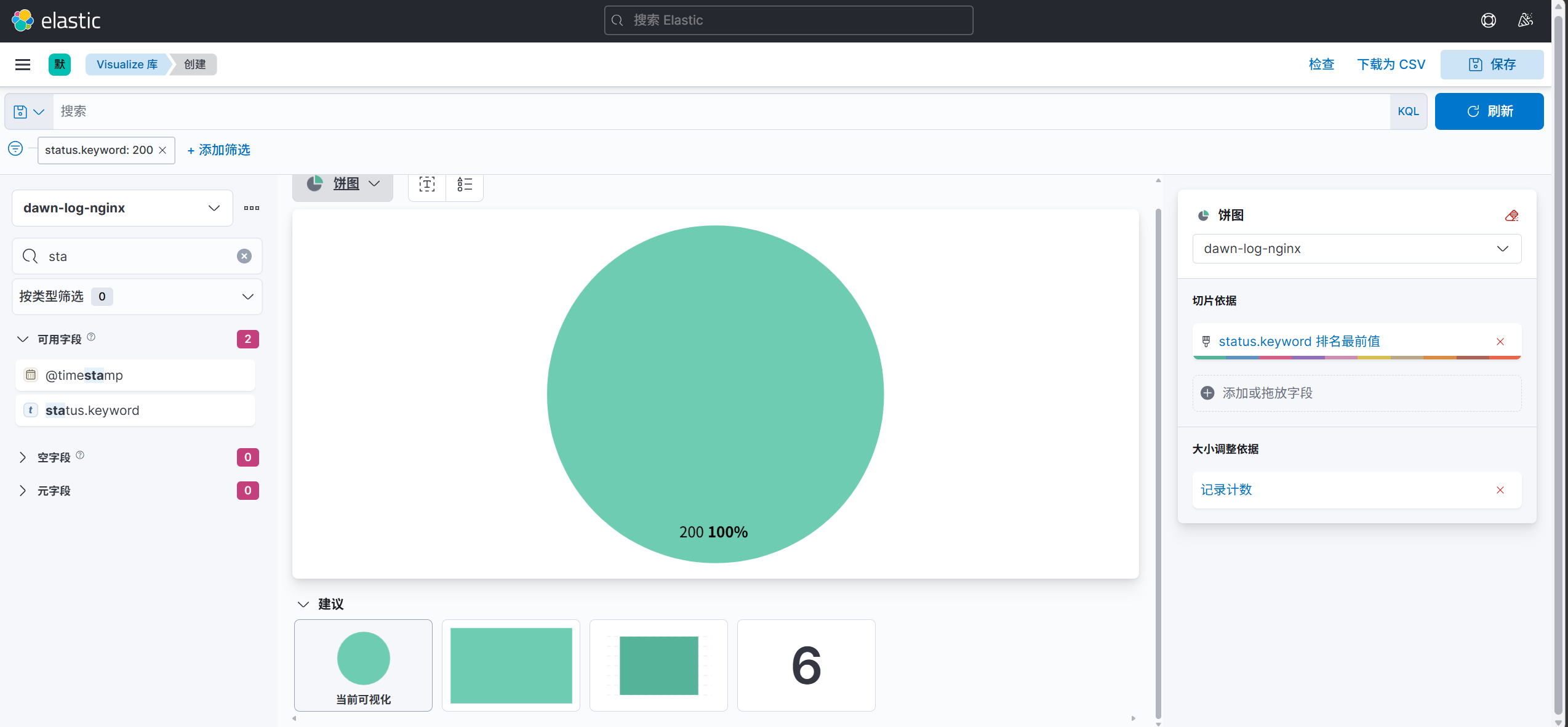Collapse the available fields section
This screenshot has width=1568, height=727.
pyautogui.click(x=23, y=339)
